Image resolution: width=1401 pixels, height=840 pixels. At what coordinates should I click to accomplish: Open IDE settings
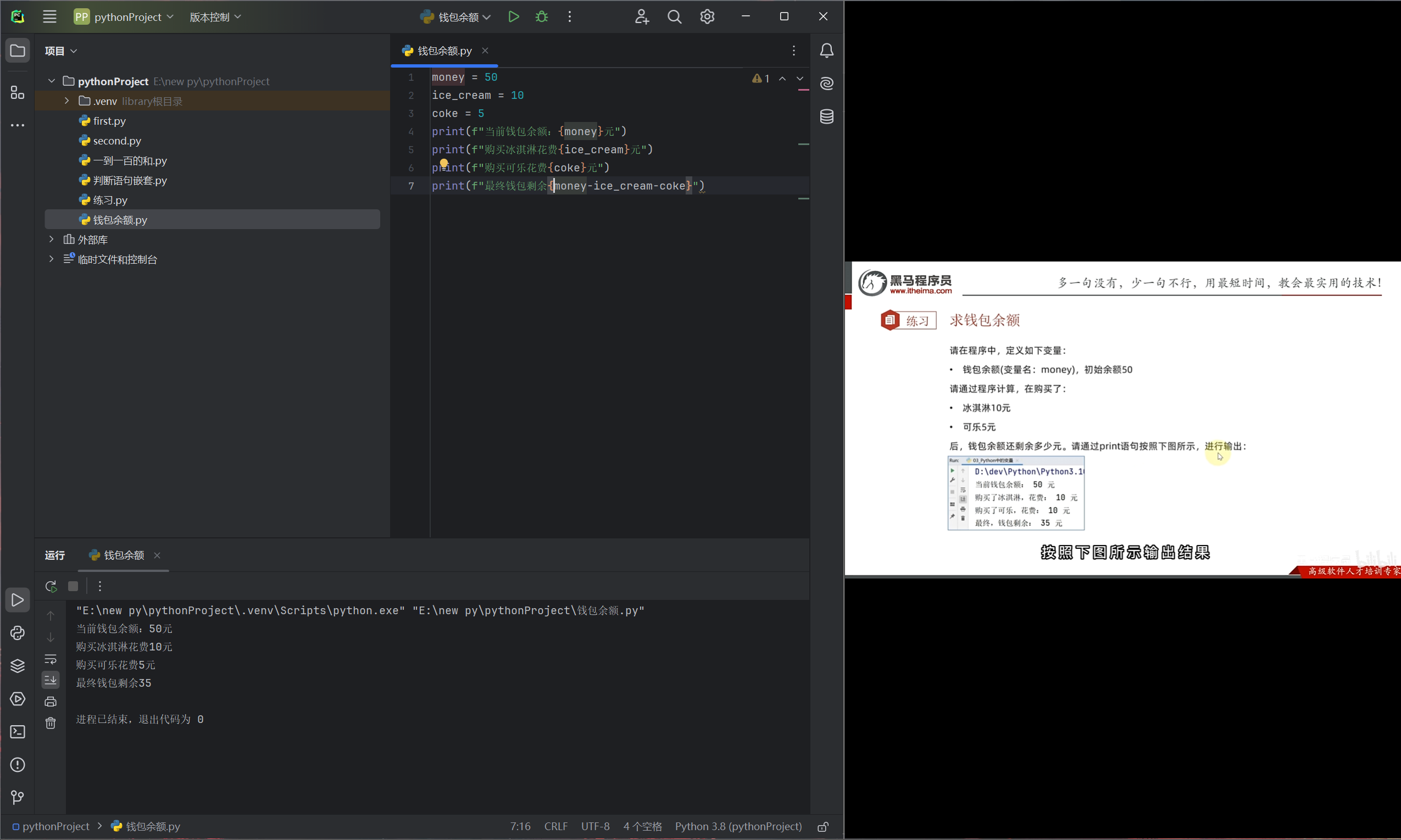[x=707, y=16]
